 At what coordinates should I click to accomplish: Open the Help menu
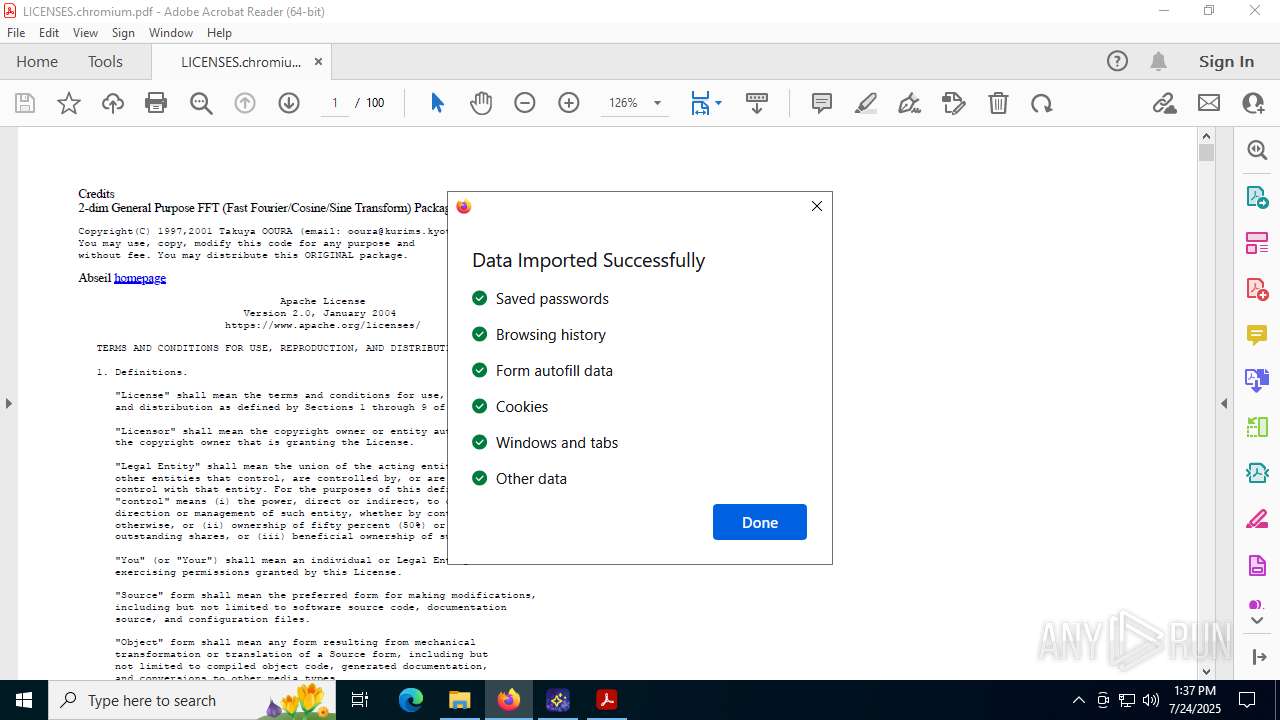pyautogui.click(x=219, y=33)
